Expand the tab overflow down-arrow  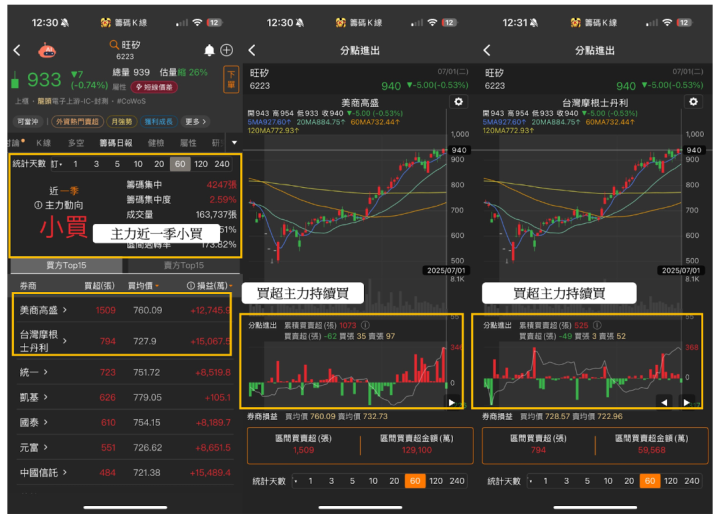coord(234,143)
